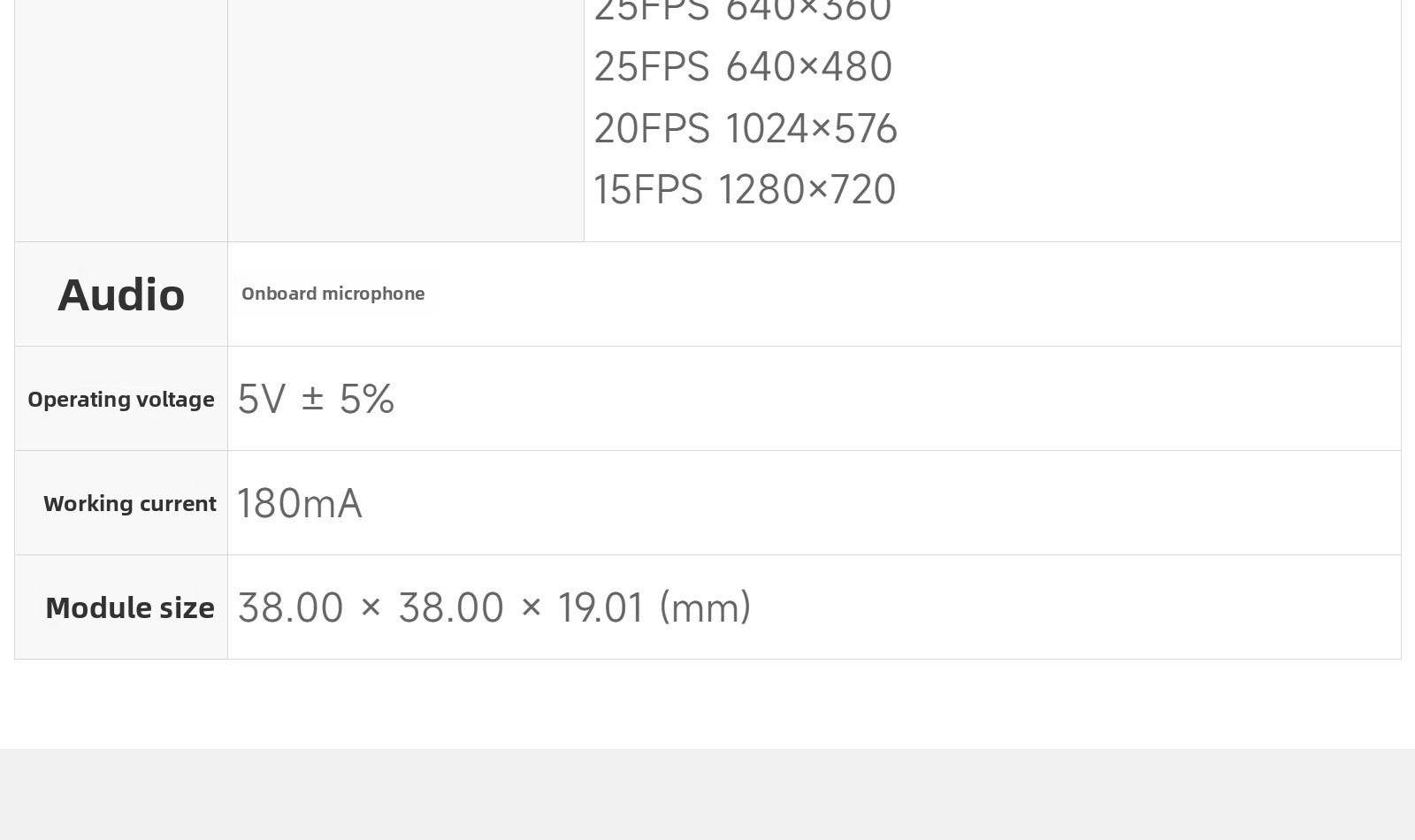Image resolution: width=1415 pixels, height=840 pixels.
Task: Click the Operating voltage label
Action: [x=121, y=399]
